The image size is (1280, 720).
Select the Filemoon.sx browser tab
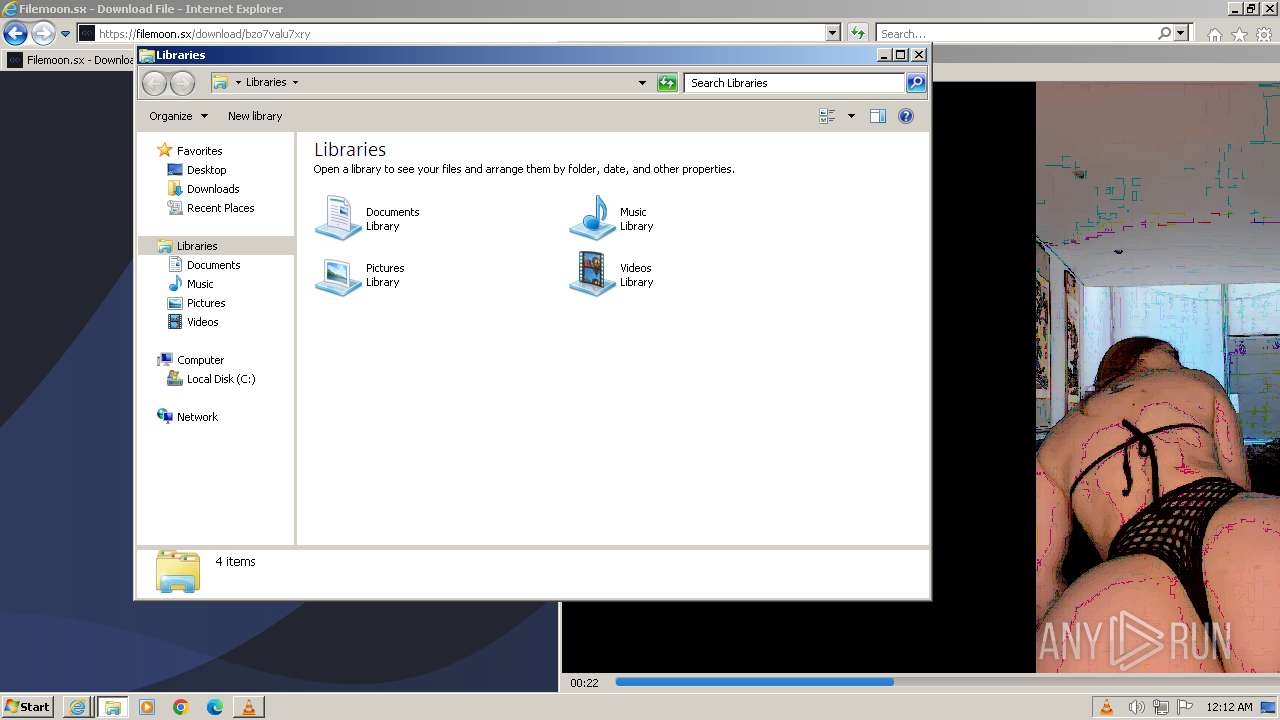[x=70, y=60]
